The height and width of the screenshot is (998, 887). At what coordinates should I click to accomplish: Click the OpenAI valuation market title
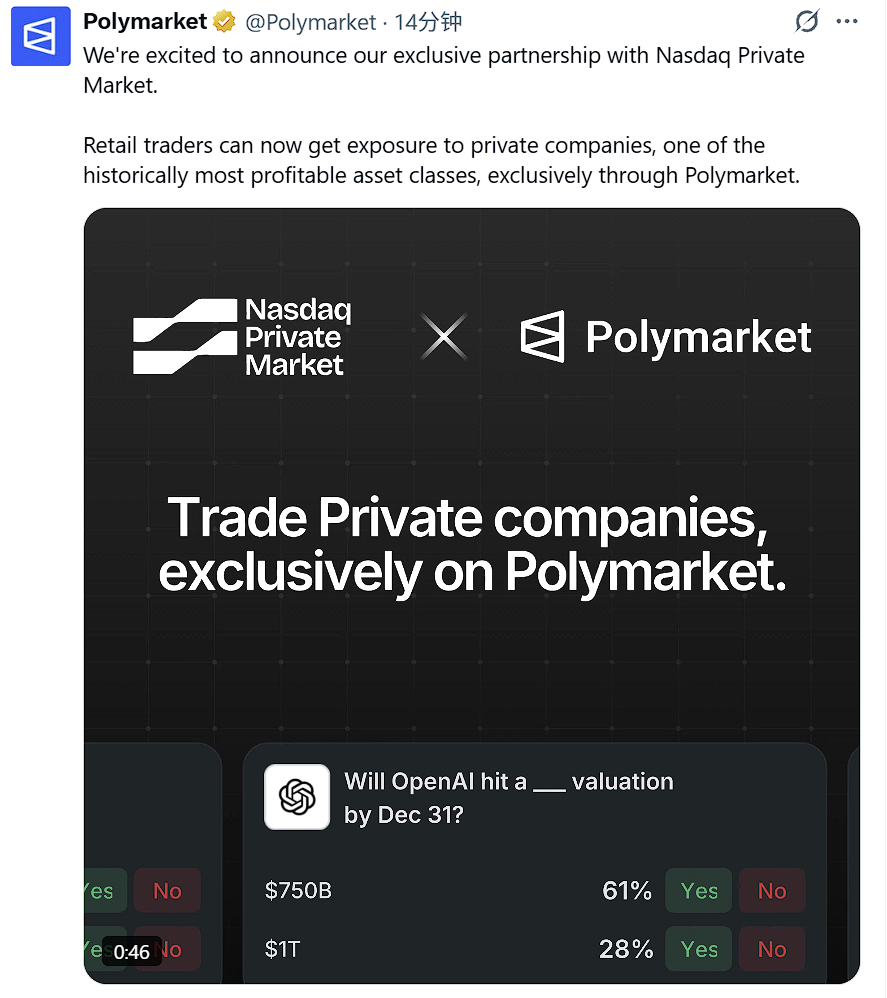[508, 798]
